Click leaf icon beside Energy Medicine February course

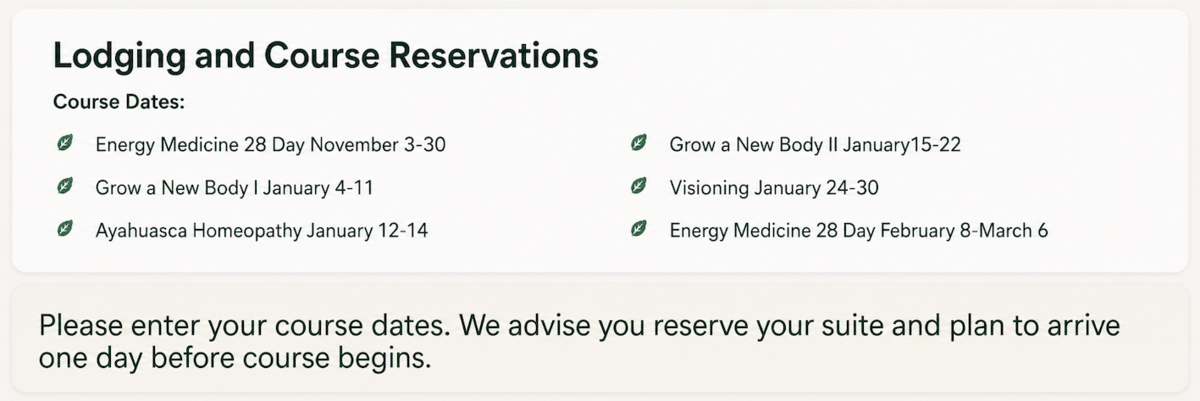pyautogui.click(x=639, y=230)
